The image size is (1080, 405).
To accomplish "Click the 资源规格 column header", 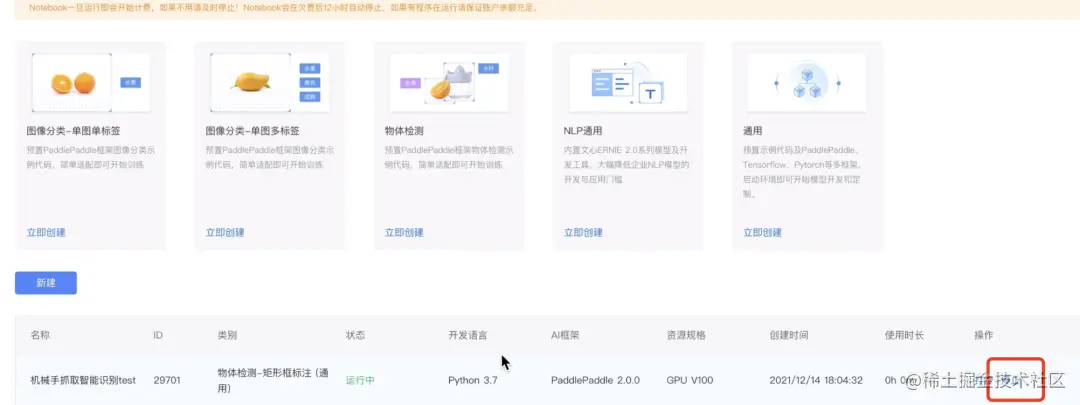I will pos(686,335).
